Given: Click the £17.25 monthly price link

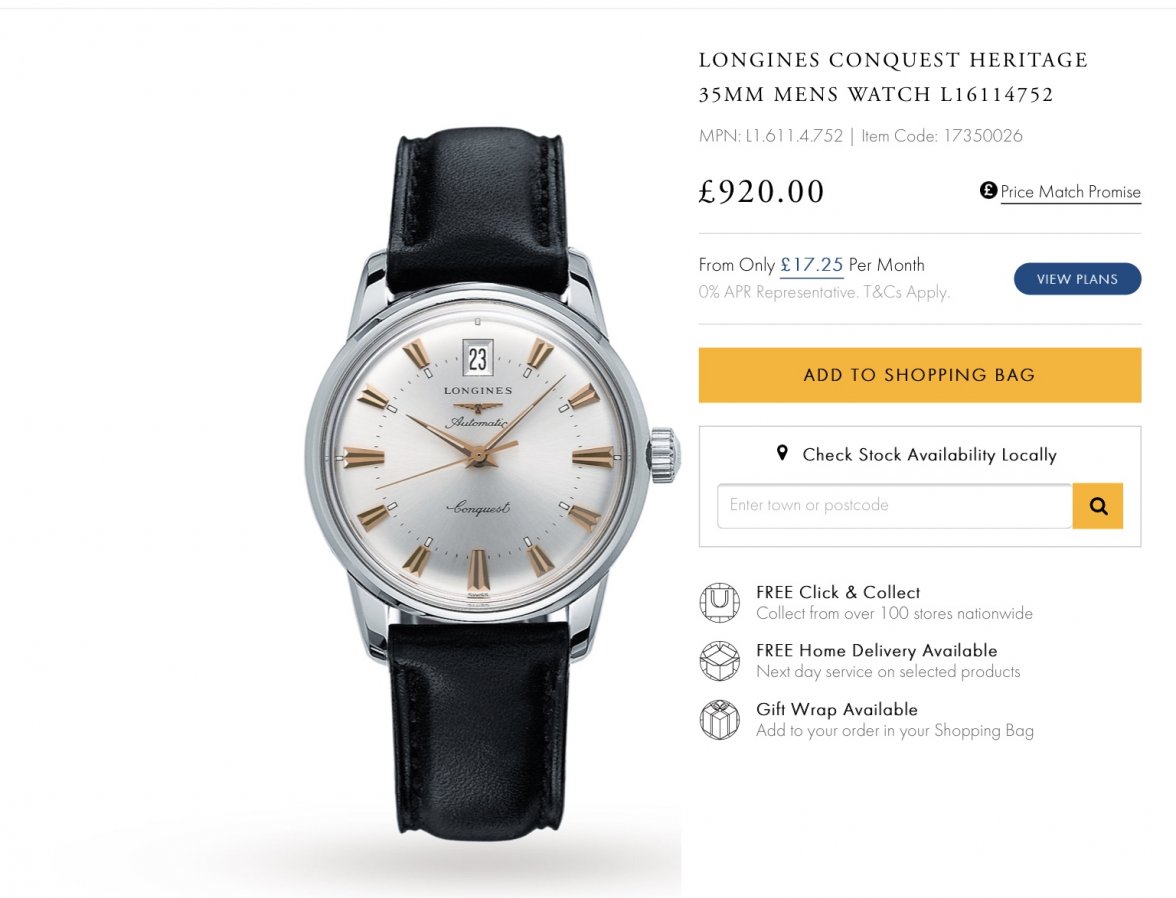Looking at the screenshot, I should tap(812, 265).
